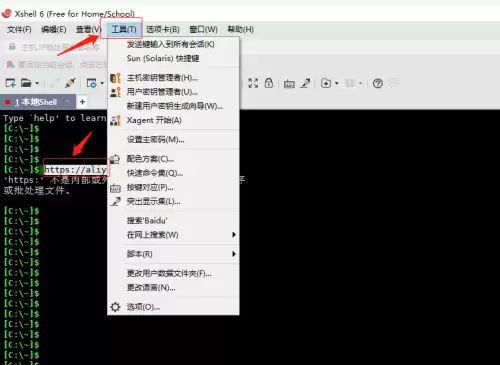Click the connect plug toolbar icon

pyautogui.click(x=70, y=83)
